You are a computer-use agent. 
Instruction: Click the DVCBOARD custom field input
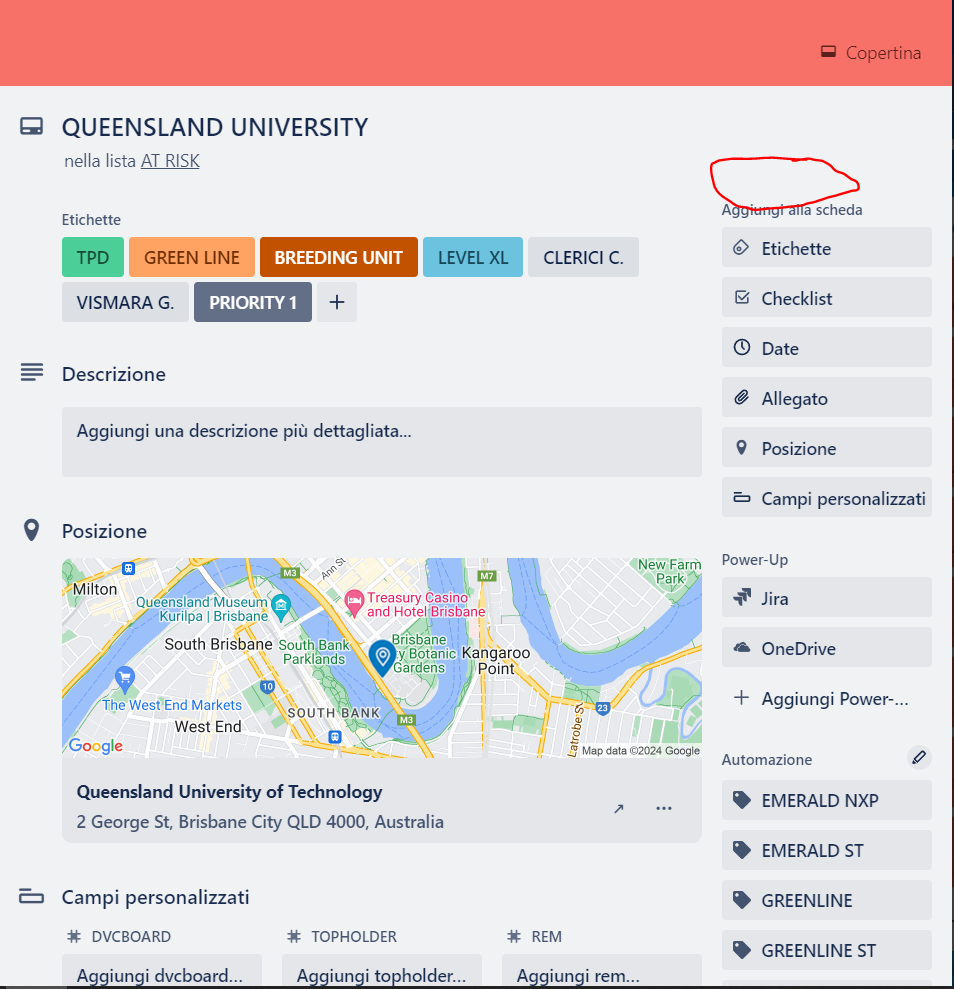[x=161, y=972]
